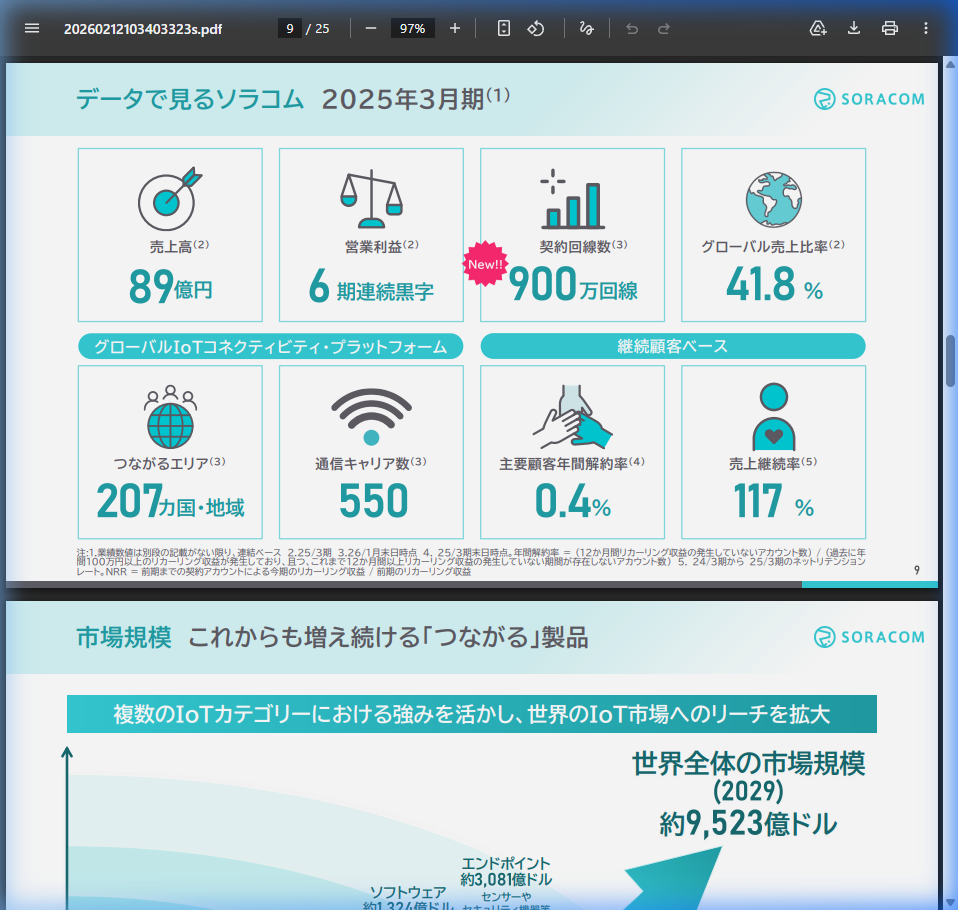Click the New!! badge on the slide
Image resolution: width=958 pixels, height=910 pixels.
pyautogui.click(x=486, y=264)
